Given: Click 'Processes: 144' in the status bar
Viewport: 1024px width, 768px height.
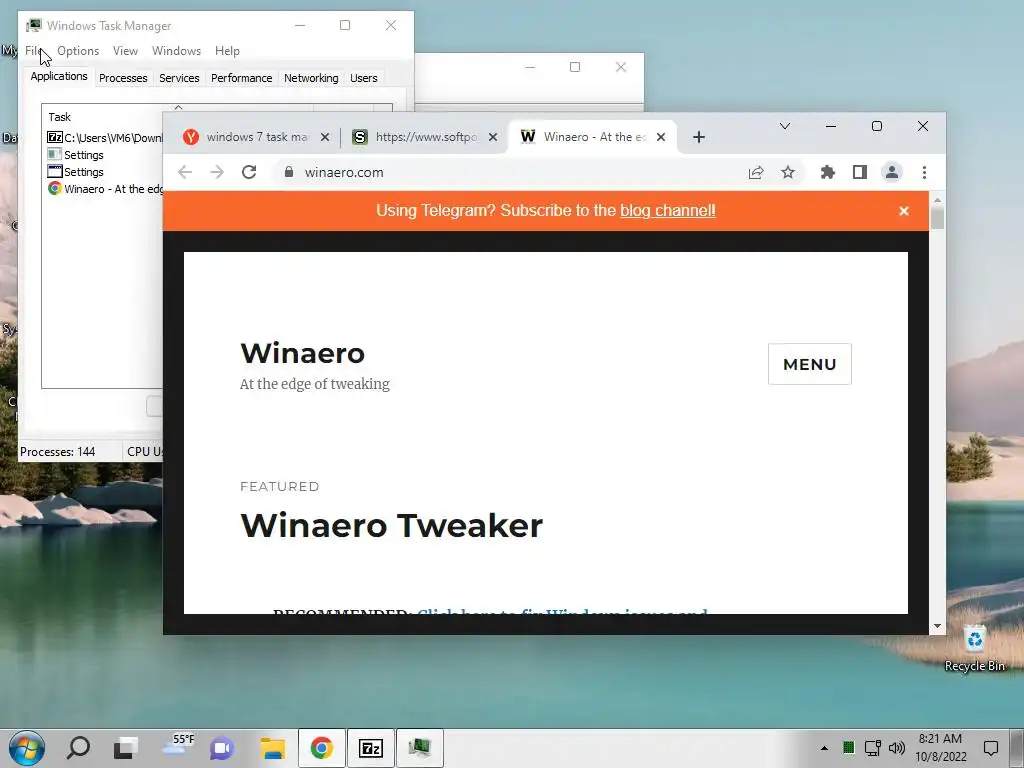Looking at the screenshot, I should [57, 452].
